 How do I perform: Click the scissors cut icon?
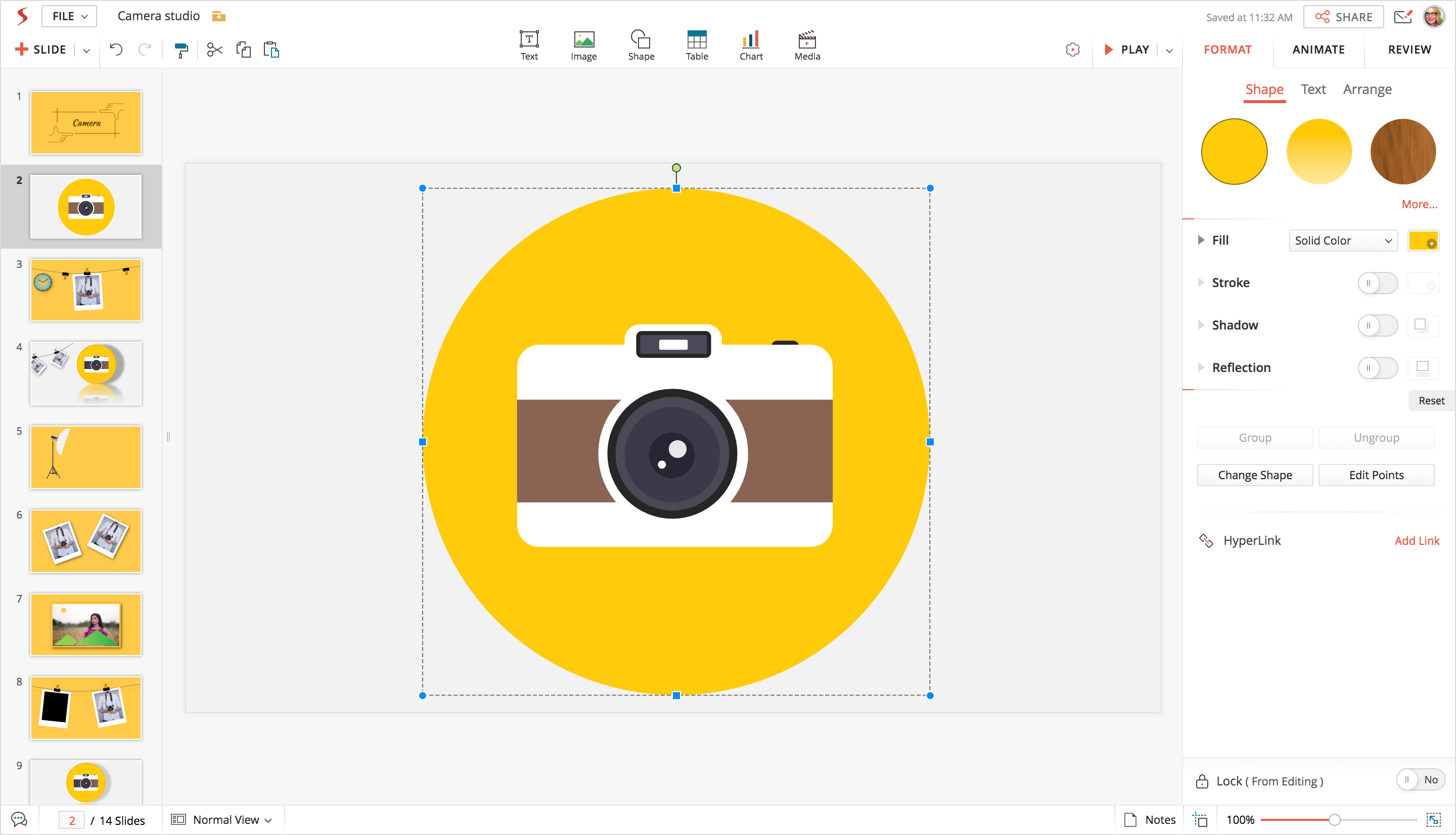[214, 50]
